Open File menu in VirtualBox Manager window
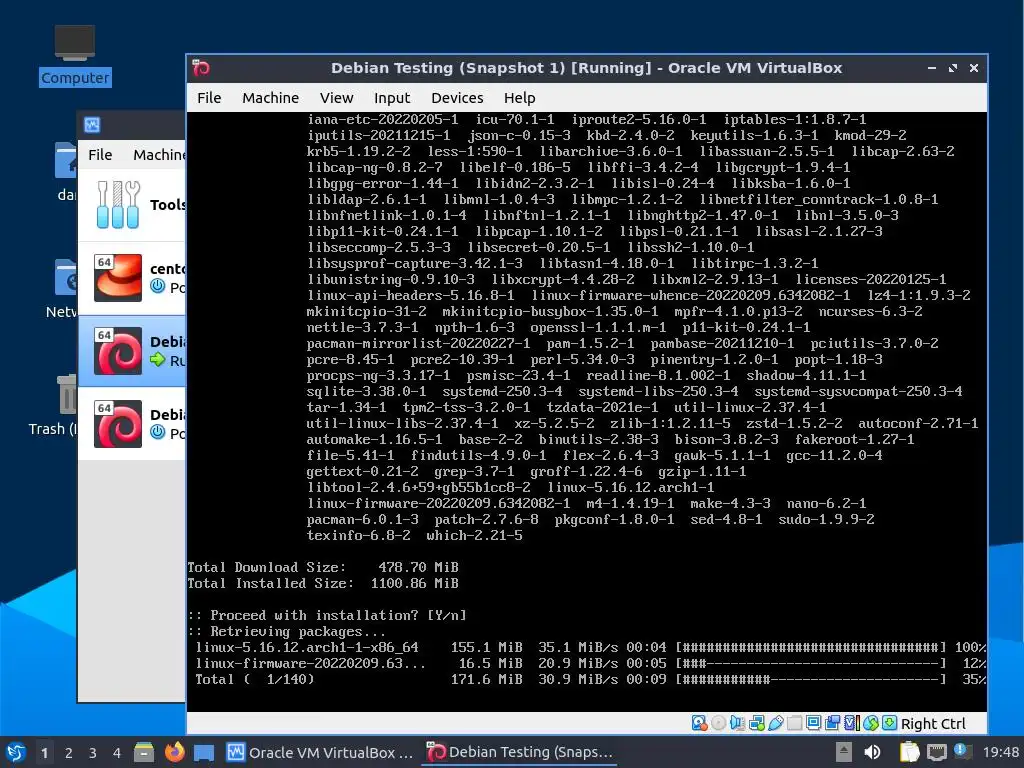The image size is (1024, 768). click(x=100, y=155)
